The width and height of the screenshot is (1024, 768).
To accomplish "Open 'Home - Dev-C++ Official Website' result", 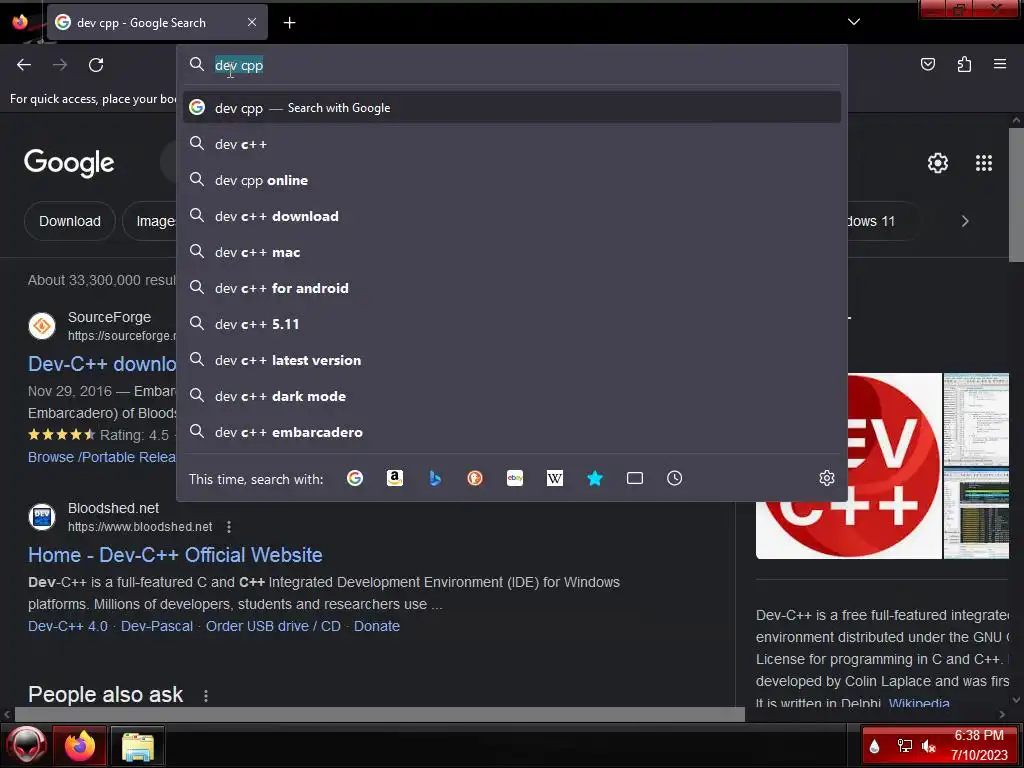I will tap(175, 555).
